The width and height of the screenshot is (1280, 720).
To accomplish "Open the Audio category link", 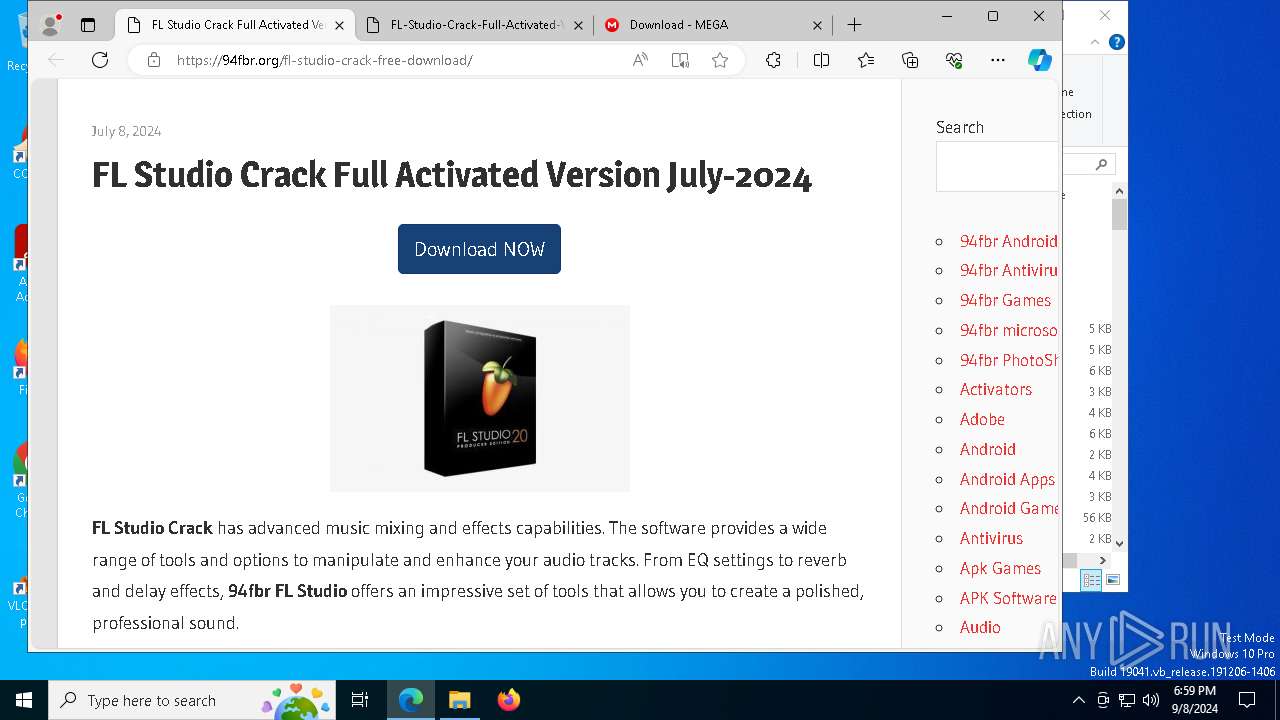I will click(980, 627).
